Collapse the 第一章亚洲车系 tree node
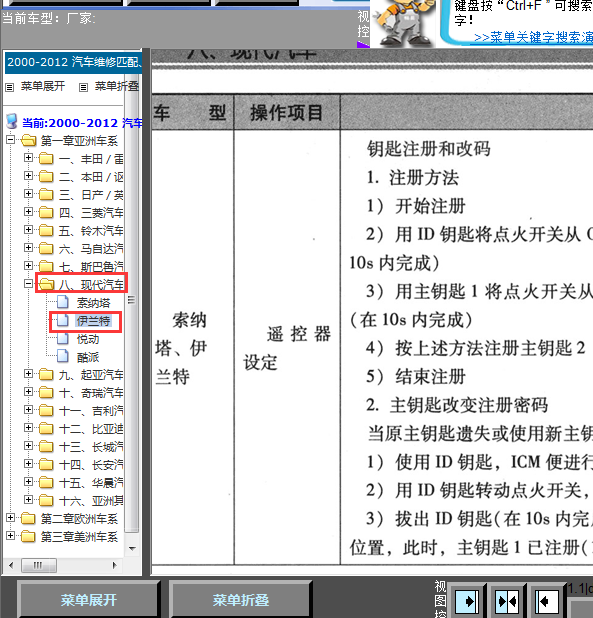This screenshot has width=593, height=618. (x=11, y=140)
